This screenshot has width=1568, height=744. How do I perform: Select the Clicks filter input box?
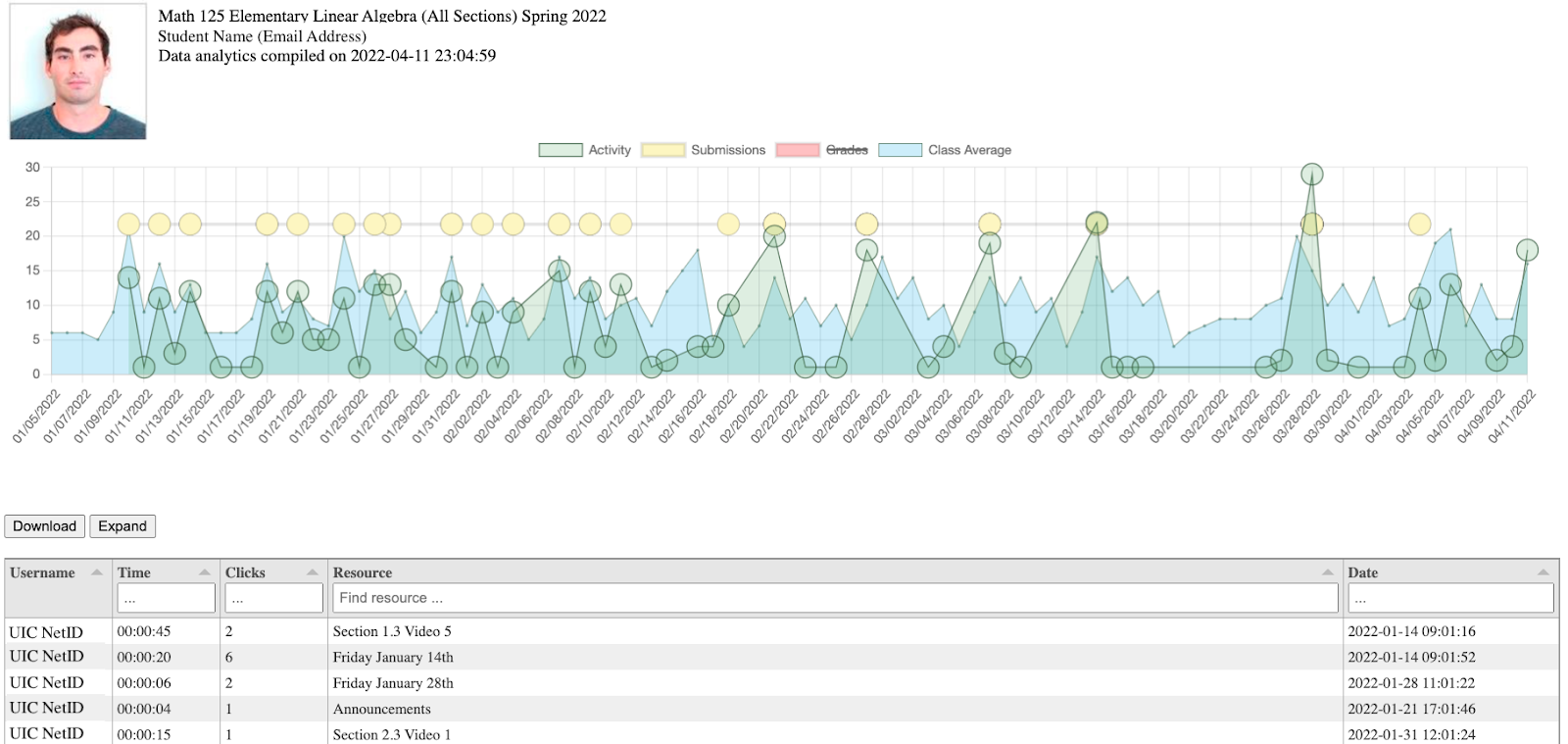(273, 598)
